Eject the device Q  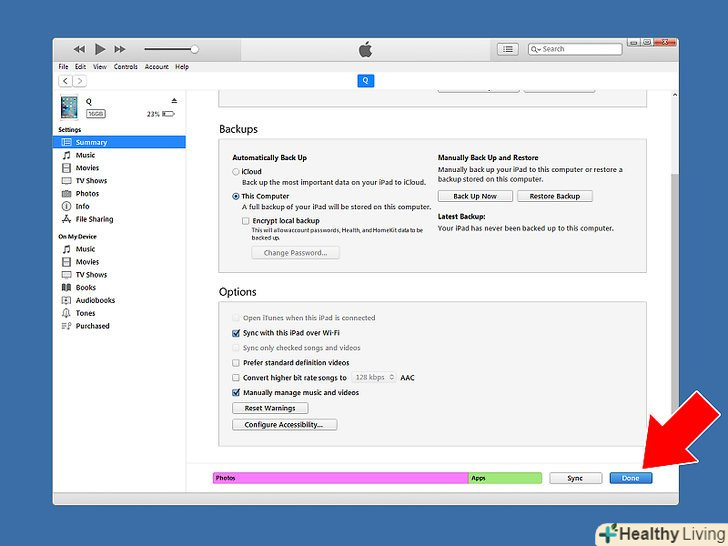pyautogui.click(x=174, y=100)
